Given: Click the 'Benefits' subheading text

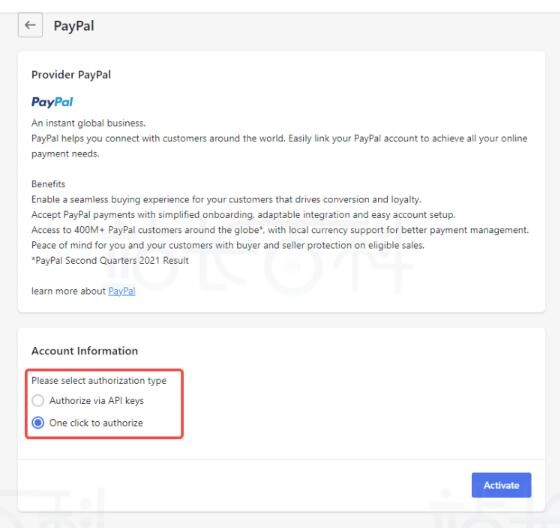Looking at the screenshot, I should coord(48,184).
